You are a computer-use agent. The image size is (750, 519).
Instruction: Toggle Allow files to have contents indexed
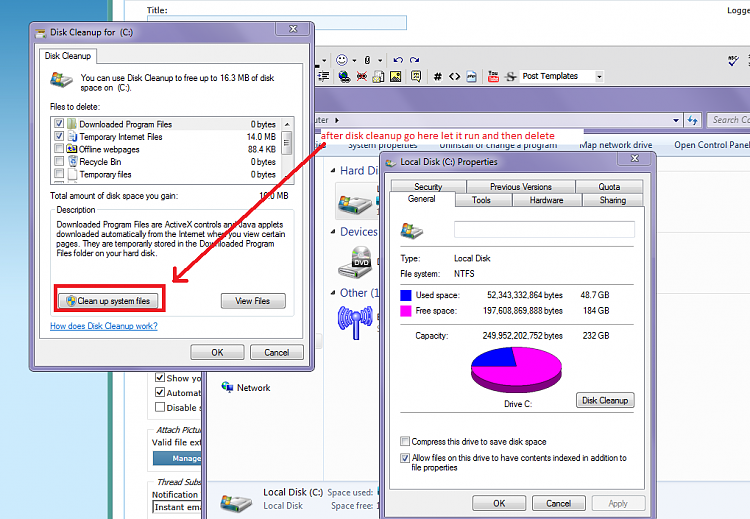[405, 458]
